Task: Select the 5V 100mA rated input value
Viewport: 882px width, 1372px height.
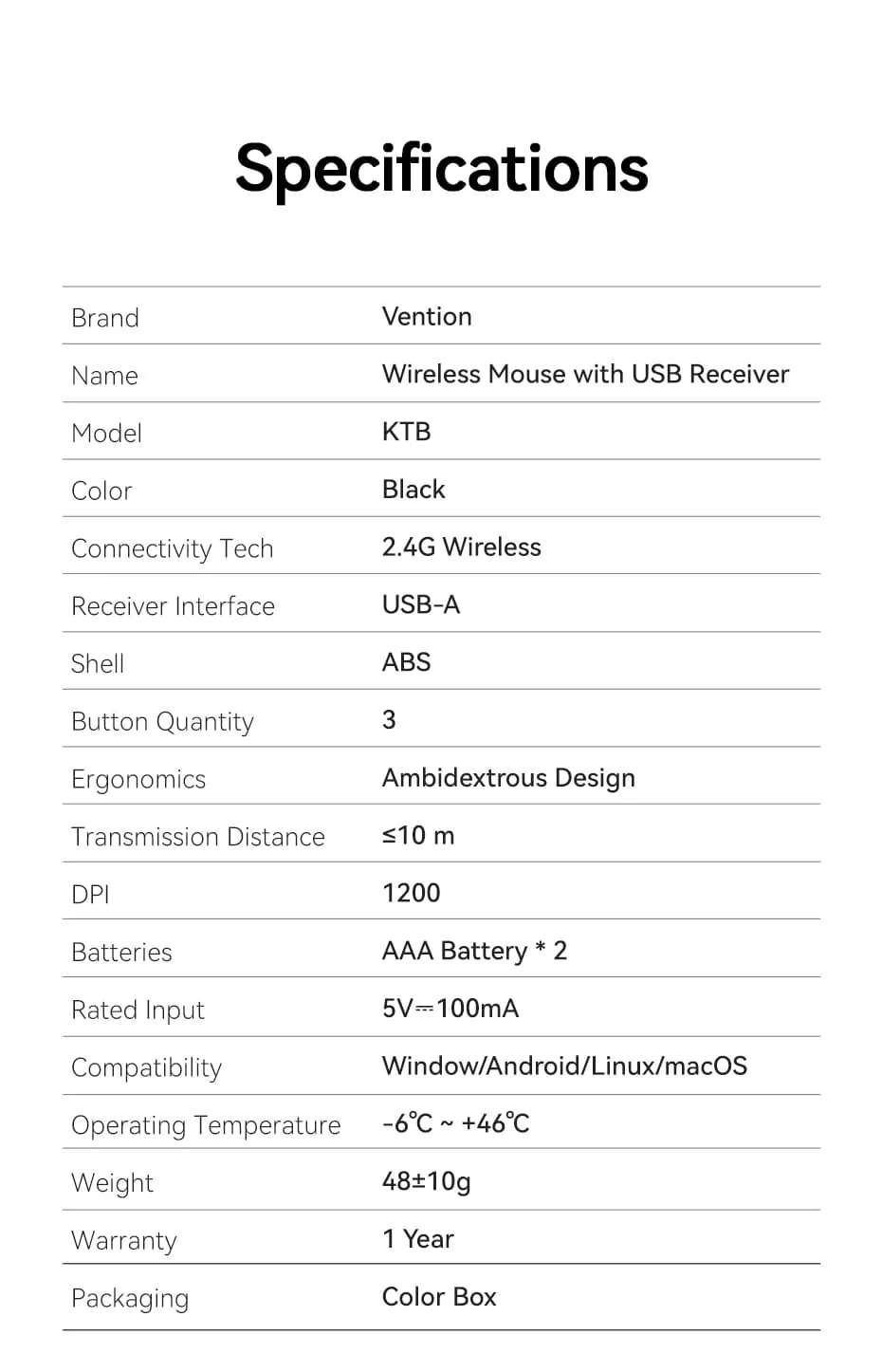Action: [x=450, y=1009]
